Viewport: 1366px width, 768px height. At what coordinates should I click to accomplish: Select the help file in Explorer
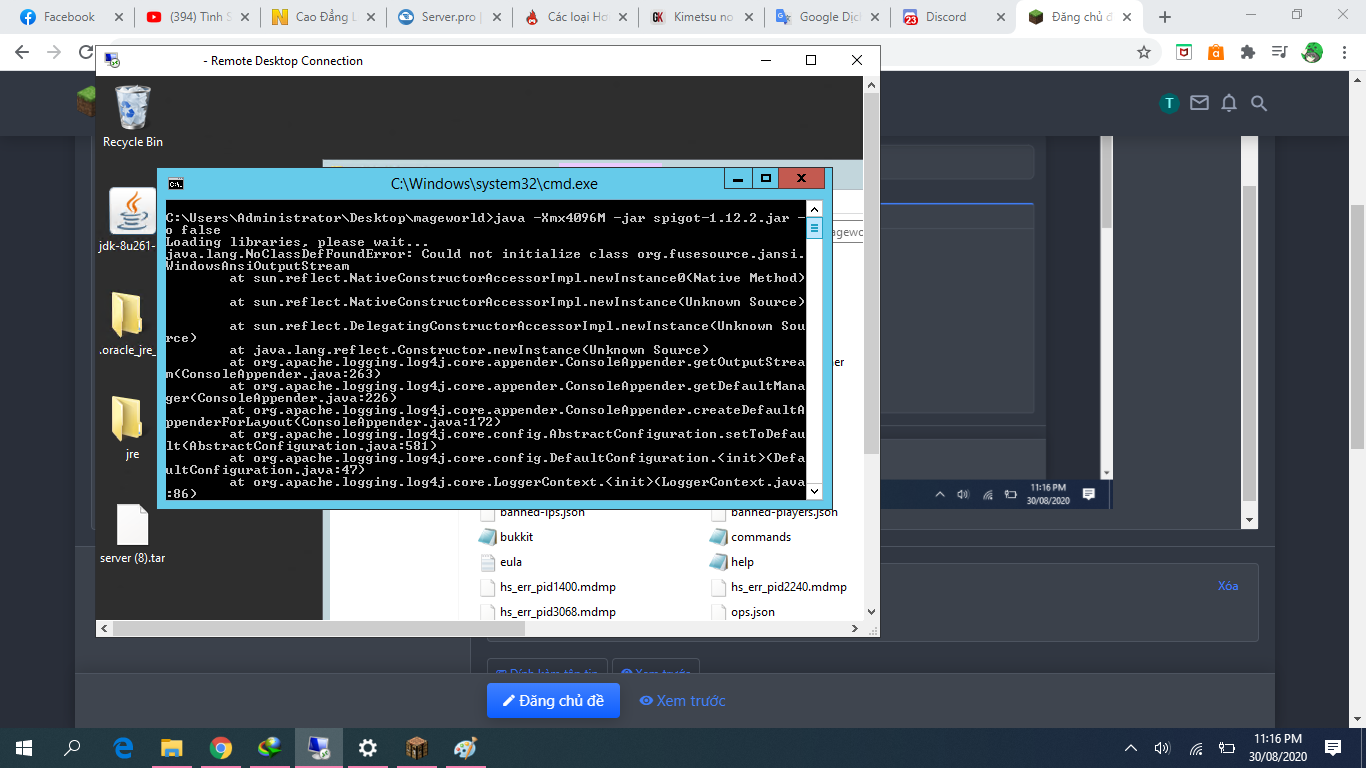coord(732,562)
